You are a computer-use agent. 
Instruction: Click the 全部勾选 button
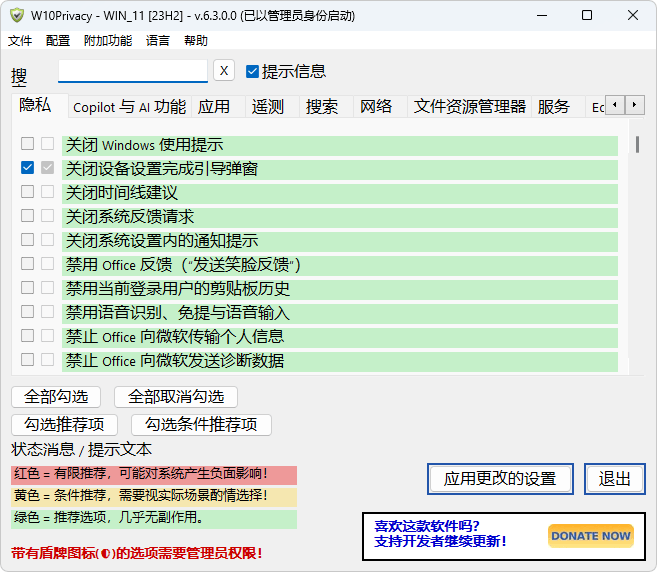tap(56, 396)
